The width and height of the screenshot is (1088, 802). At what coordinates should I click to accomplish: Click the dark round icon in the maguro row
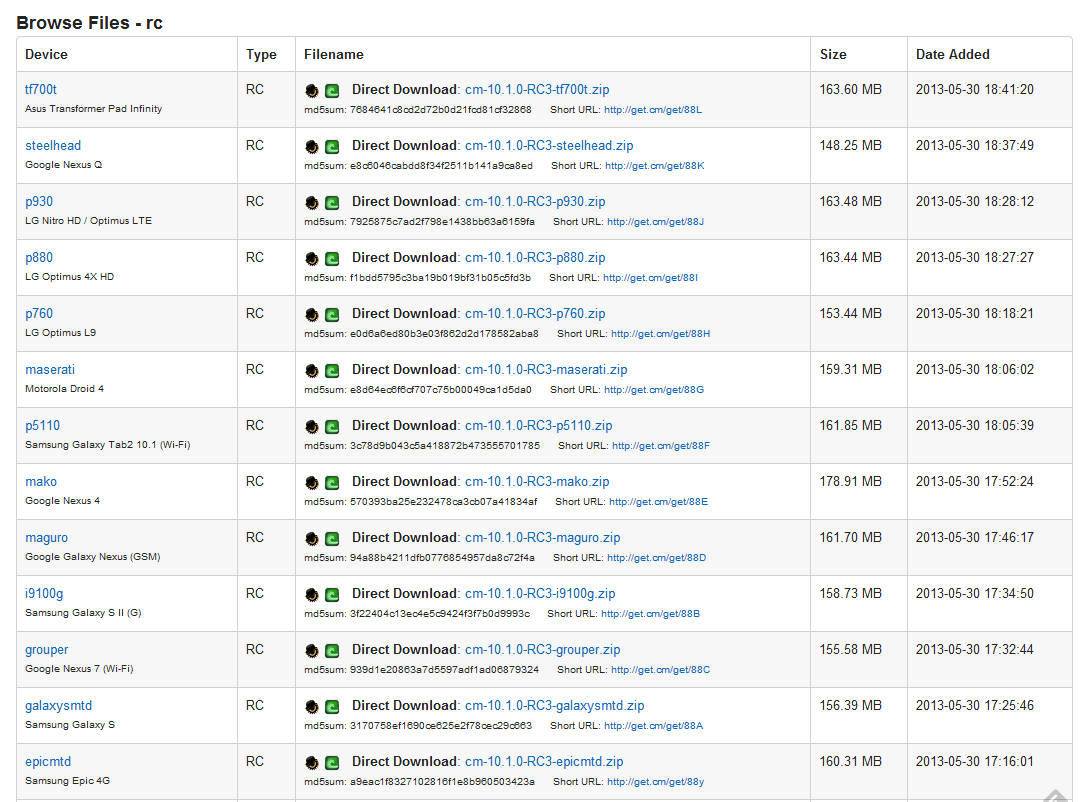tap(312, 539)
